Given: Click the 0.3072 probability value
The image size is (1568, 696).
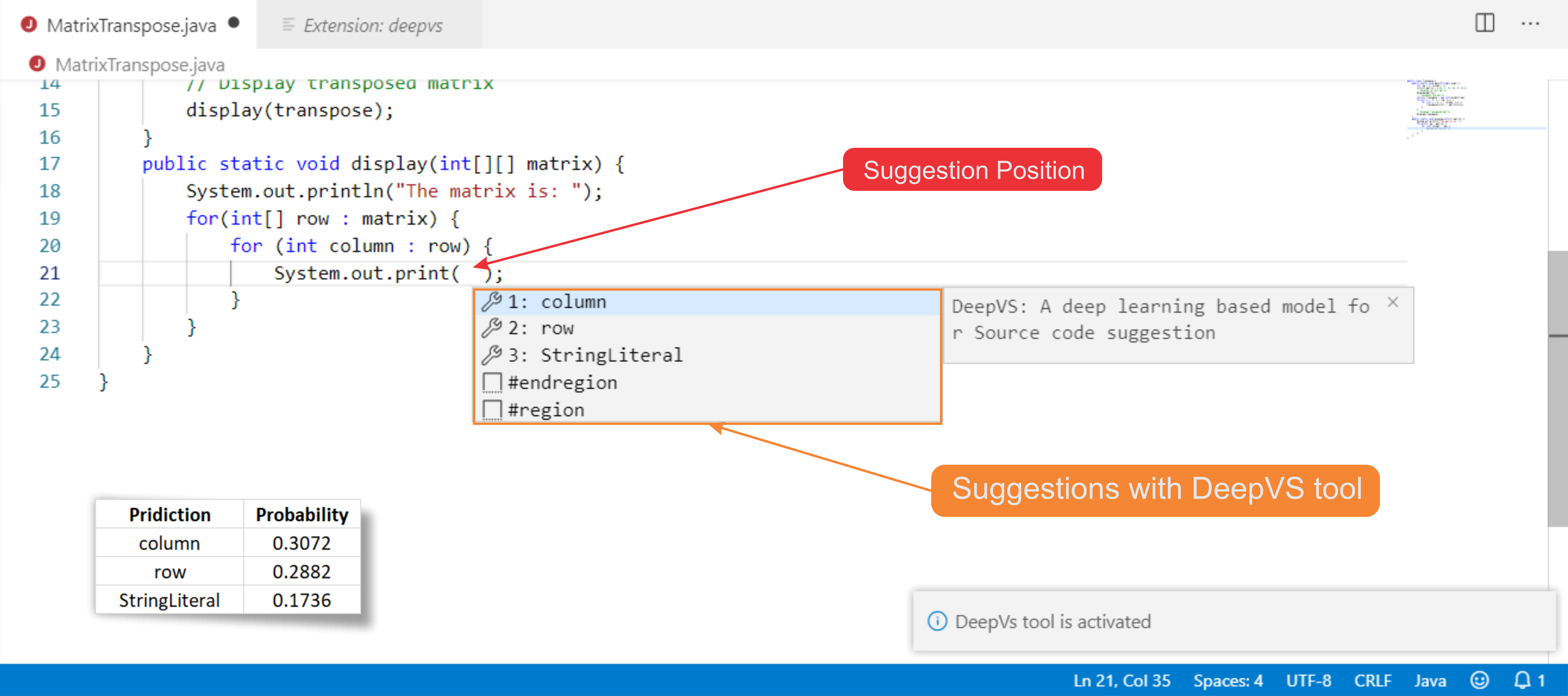Looking at the screenshot, I should [301, 543].
